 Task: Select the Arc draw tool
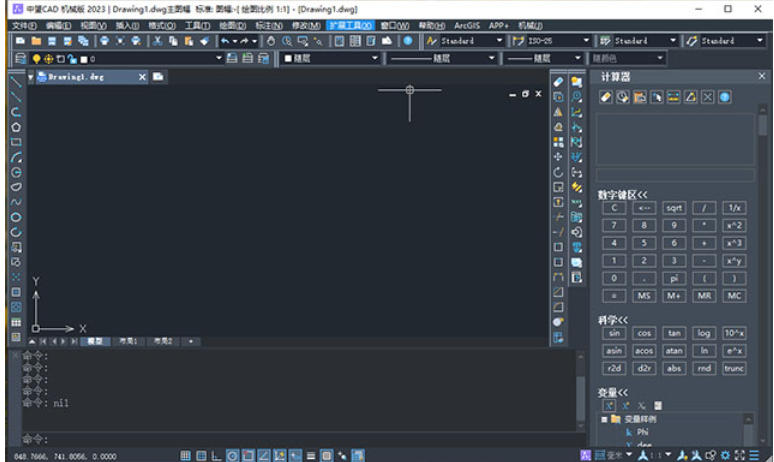coord(16,157)
